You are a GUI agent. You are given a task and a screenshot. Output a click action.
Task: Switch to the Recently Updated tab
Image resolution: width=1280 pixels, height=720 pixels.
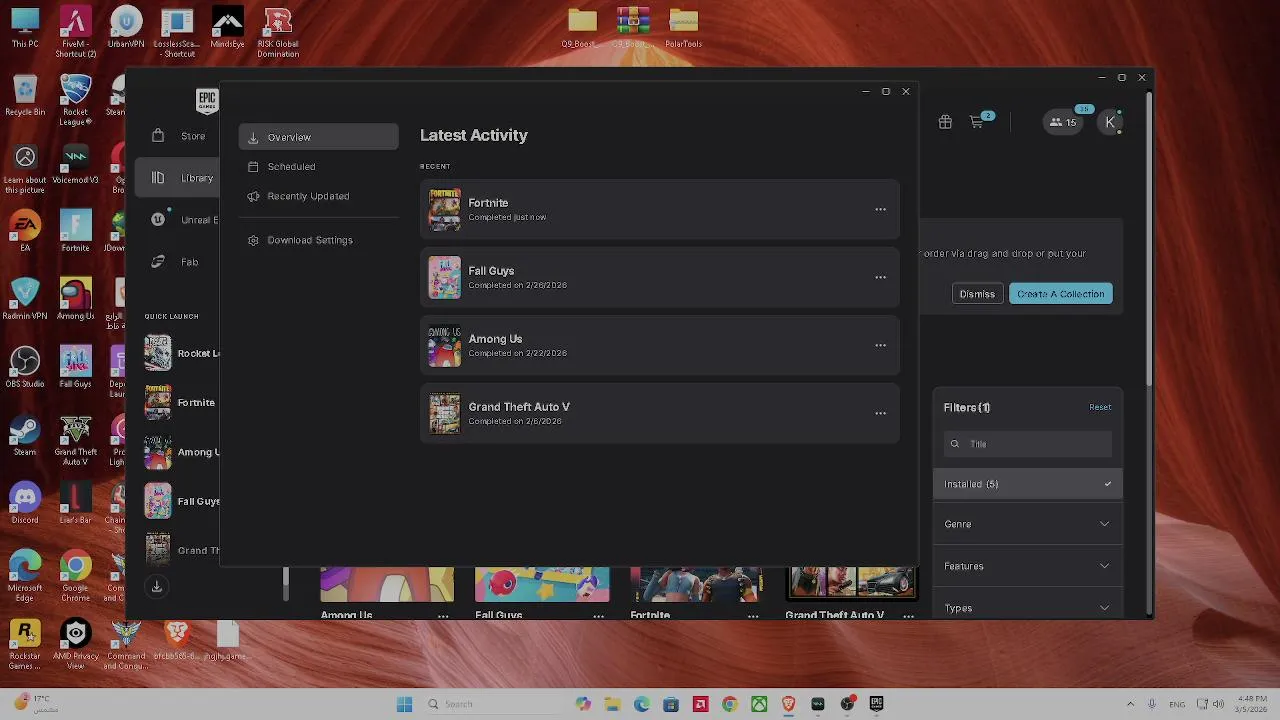319,196
